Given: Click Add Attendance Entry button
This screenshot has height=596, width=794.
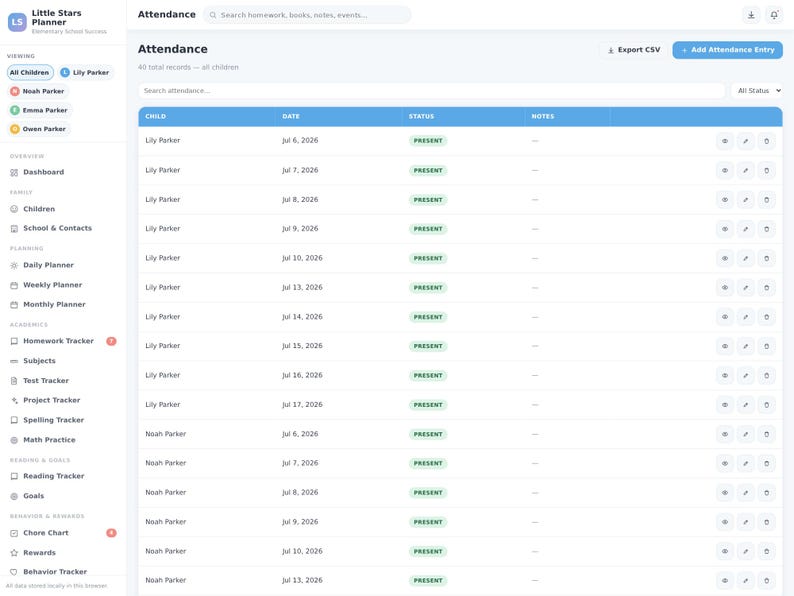Looking at the screenshot, I should pos(727,50).
